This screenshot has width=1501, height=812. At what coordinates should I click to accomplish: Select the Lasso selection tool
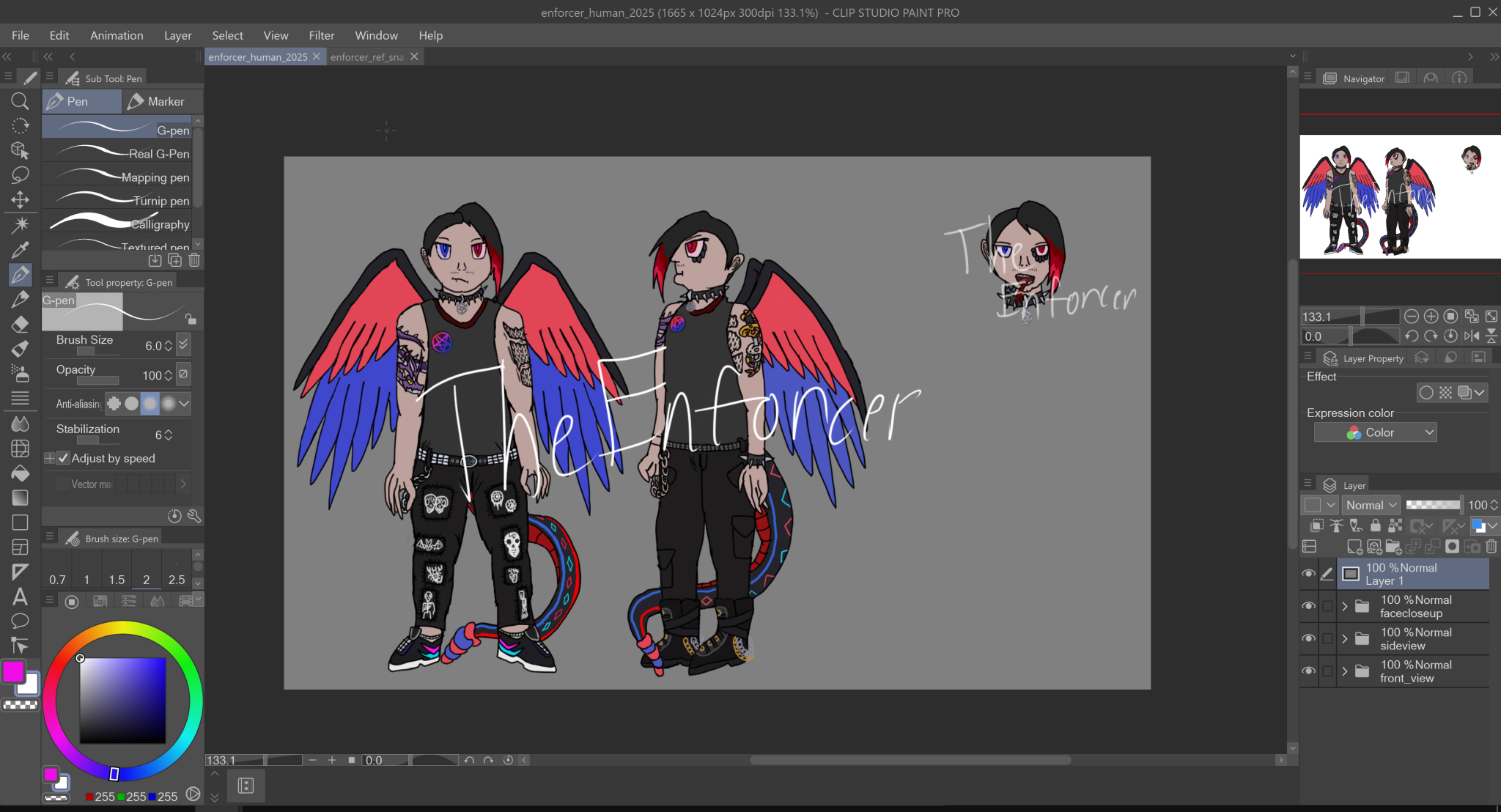click(x=20, y=174)
